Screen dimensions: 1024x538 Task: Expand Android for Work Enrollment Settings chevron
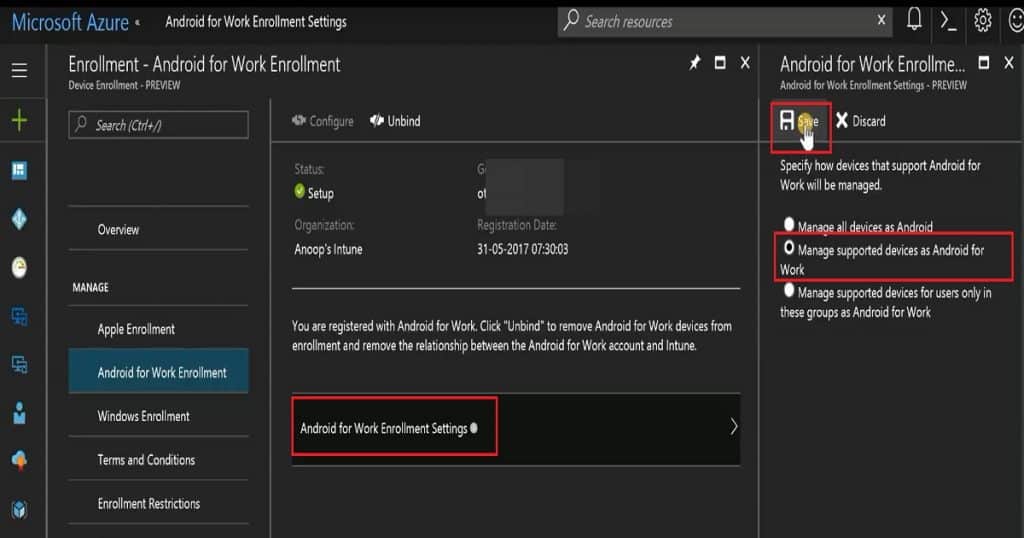733,427
